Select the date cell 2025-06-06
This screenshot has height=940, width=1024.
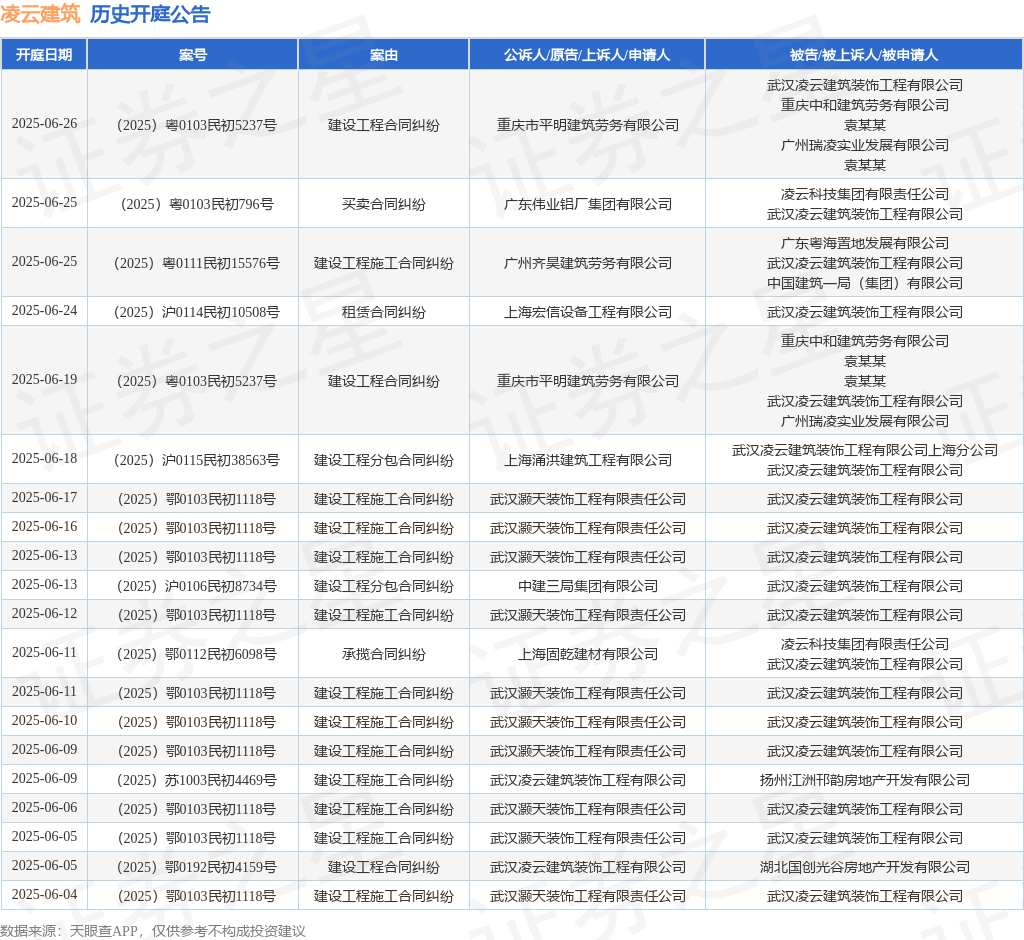point(44,807)
